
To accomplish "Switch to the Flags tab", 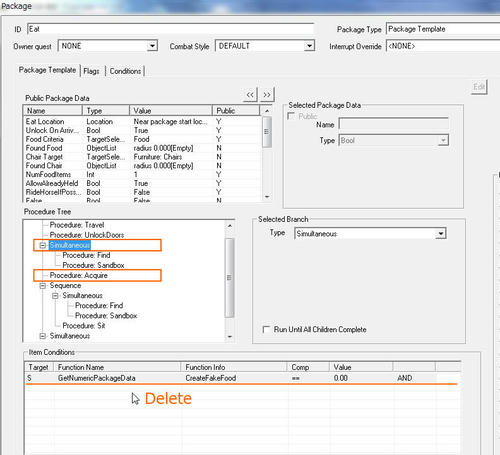I will [91, 71].
